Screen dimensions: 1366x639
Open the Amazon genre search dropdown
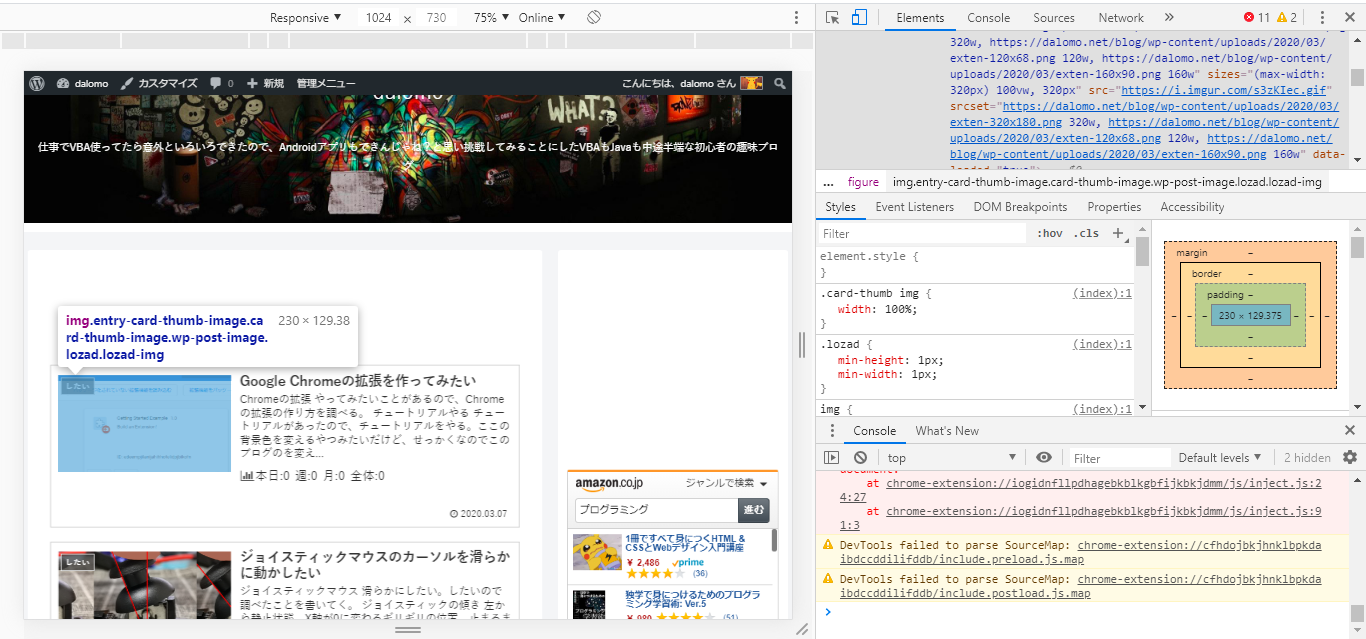[x=726, y=484]
